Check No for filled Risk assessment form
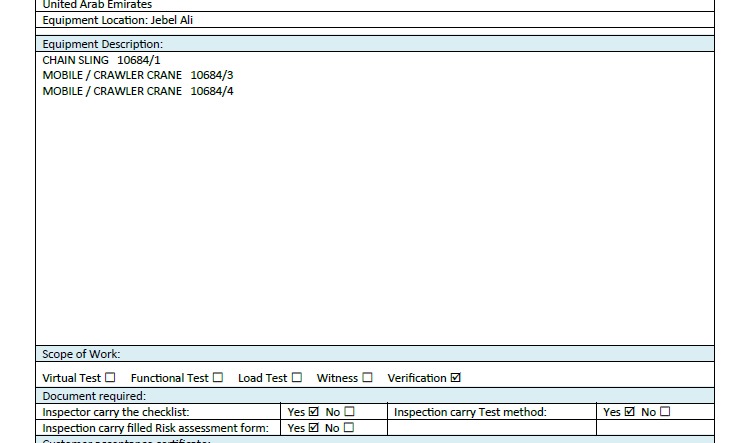 coord(349,428)
